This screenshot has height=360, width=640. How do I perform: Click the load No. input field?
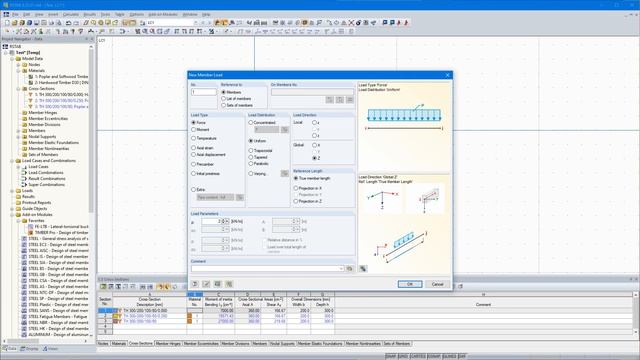(x=204, y=92)
